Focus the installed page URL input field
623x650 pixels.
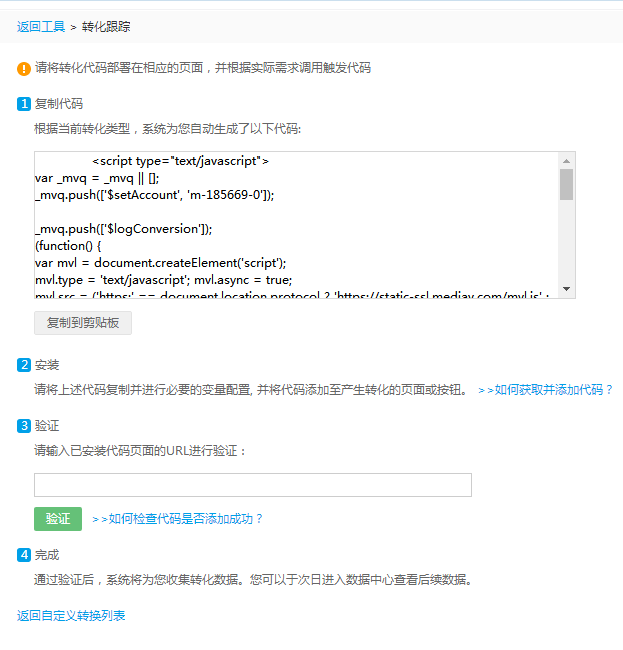tap(252, 485)
